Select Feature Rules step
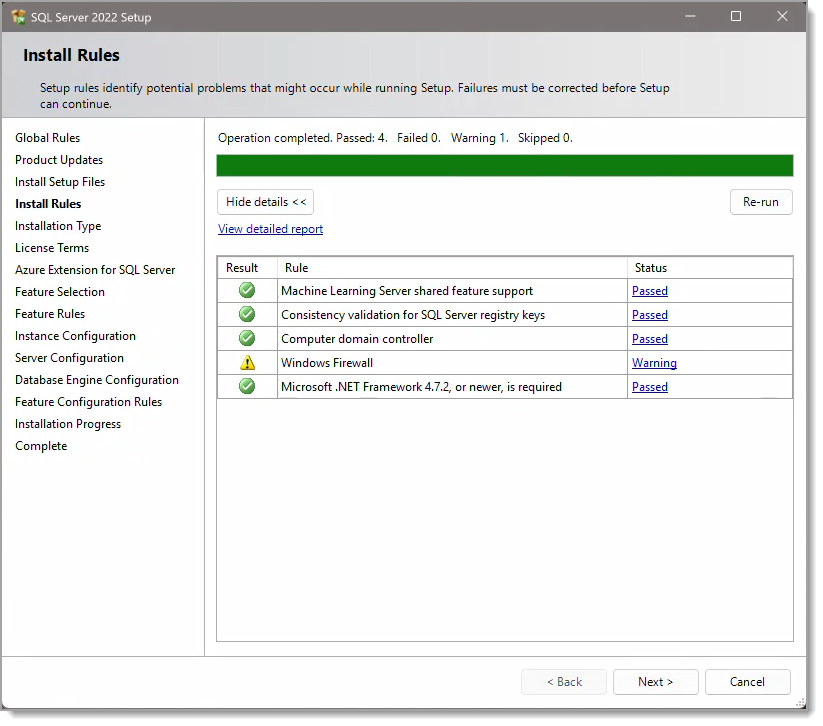Viewport: 823px width, 726px height. (50, 314)
